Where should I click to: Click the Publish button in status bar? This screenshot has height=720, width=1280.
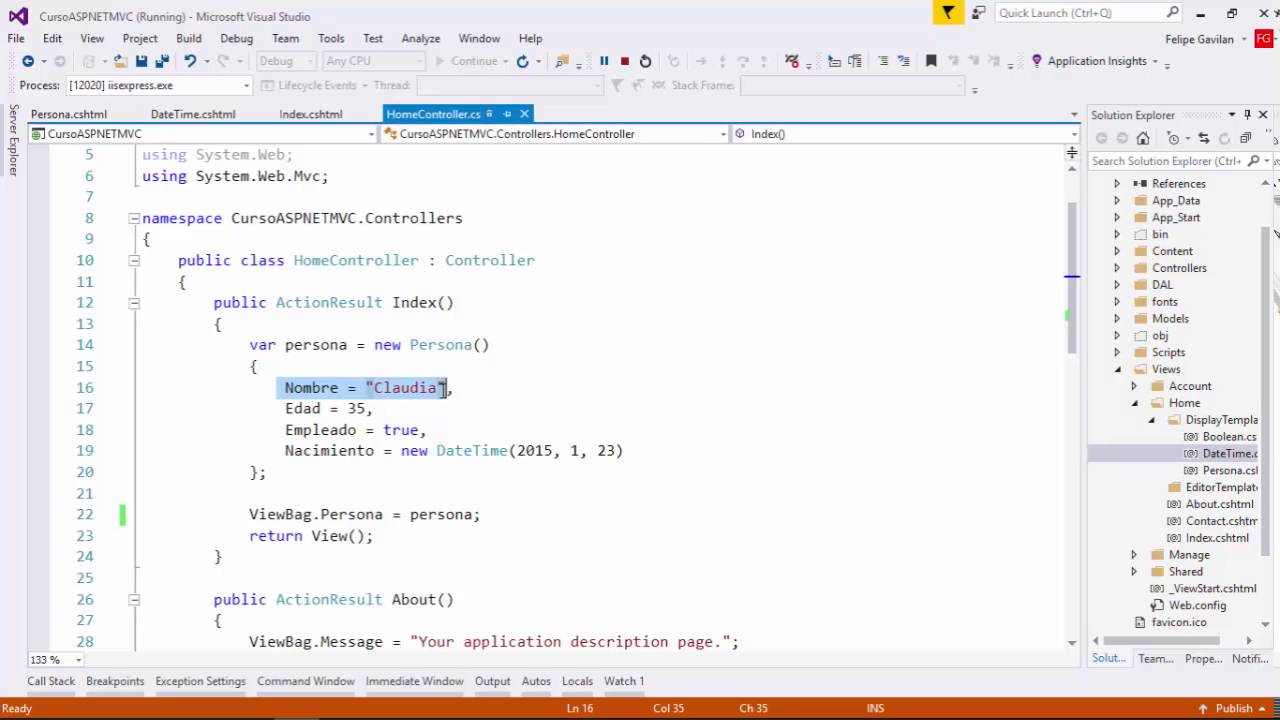(x=1234, y=708)
